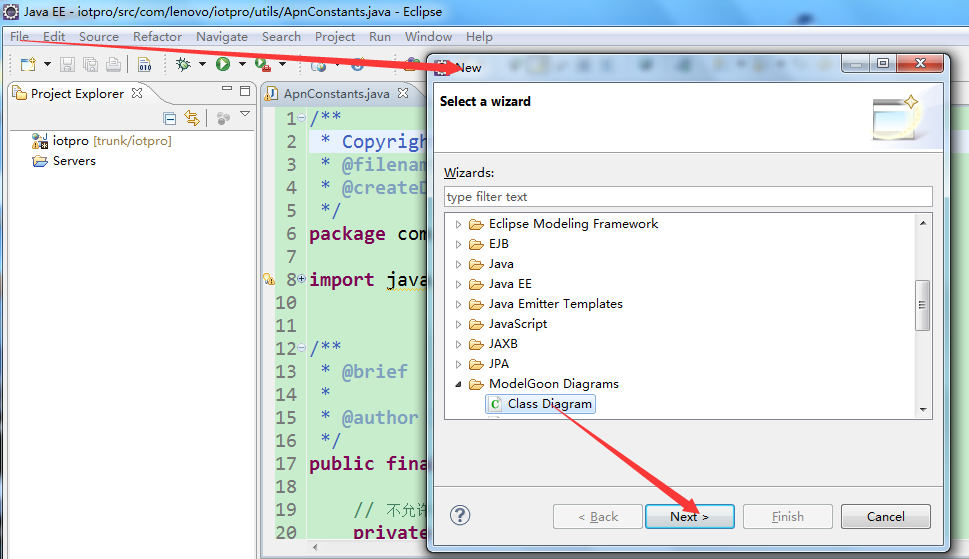Close the ApnConstants.java editor tab

403,93
